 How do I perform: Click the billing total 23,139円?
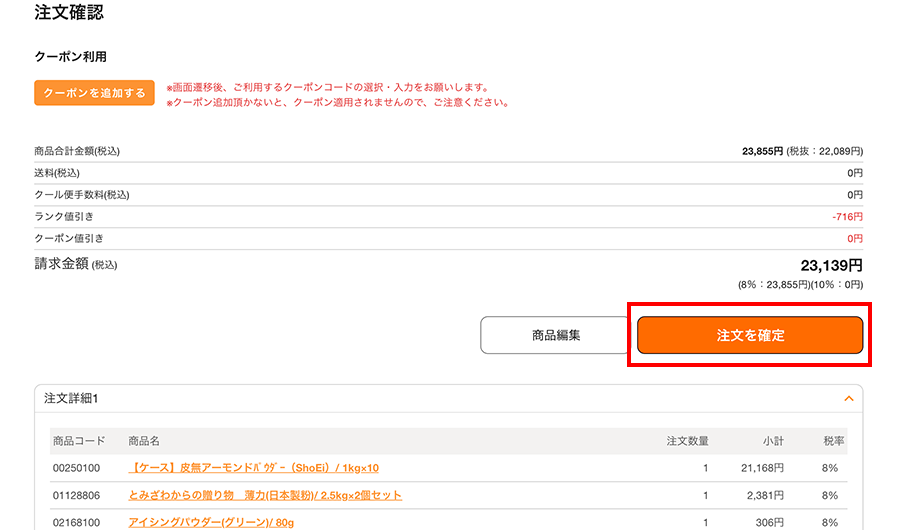point(831,265)
